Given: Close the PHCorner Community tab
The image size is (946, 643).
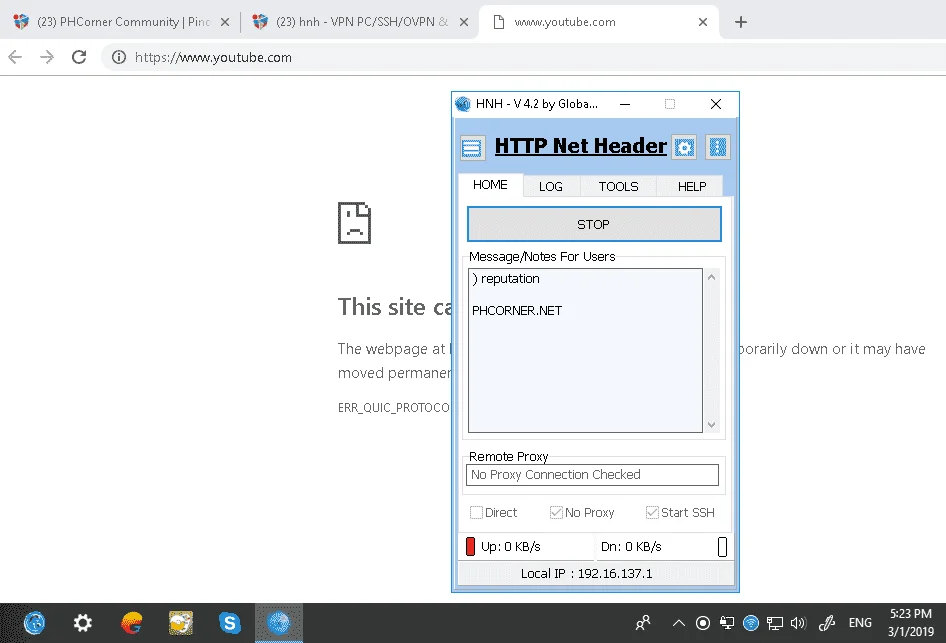Looking at the screenshot, I should pyautogui.click(x=224, y=22).
